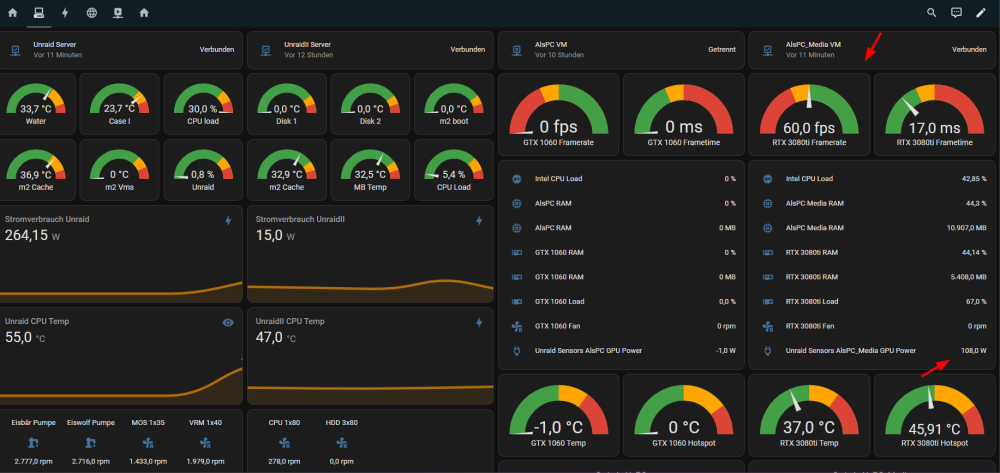Click the 108,0 W GPU power value
The height and width of the screenshot is (473, 1000).
pyautogui.click(x=974, y=351)
